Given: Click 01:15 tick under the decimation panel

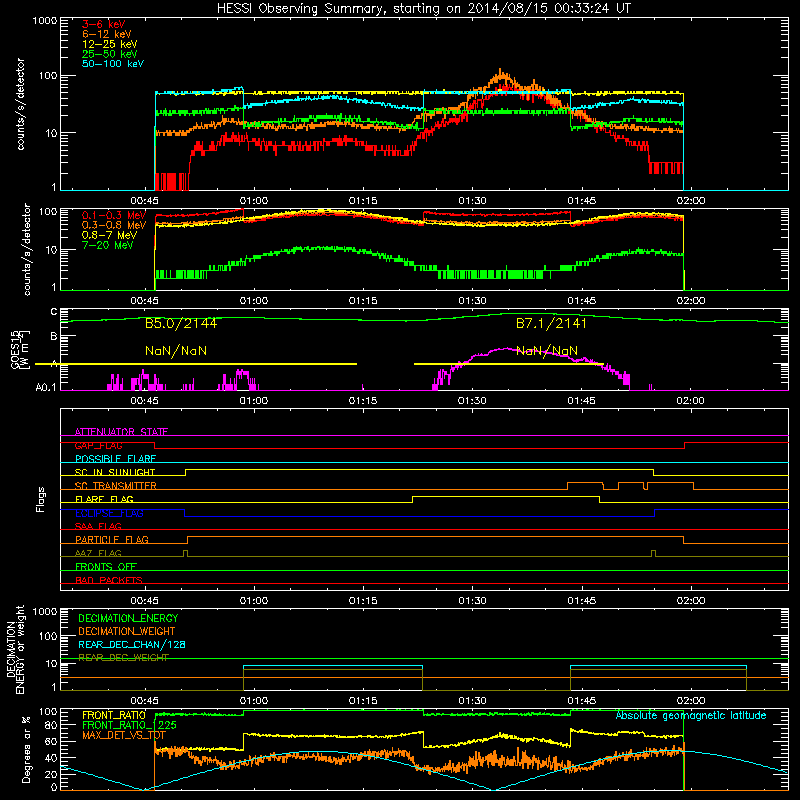Looking at the screenshot, I should pyautogui.click(x=363, y=701).
